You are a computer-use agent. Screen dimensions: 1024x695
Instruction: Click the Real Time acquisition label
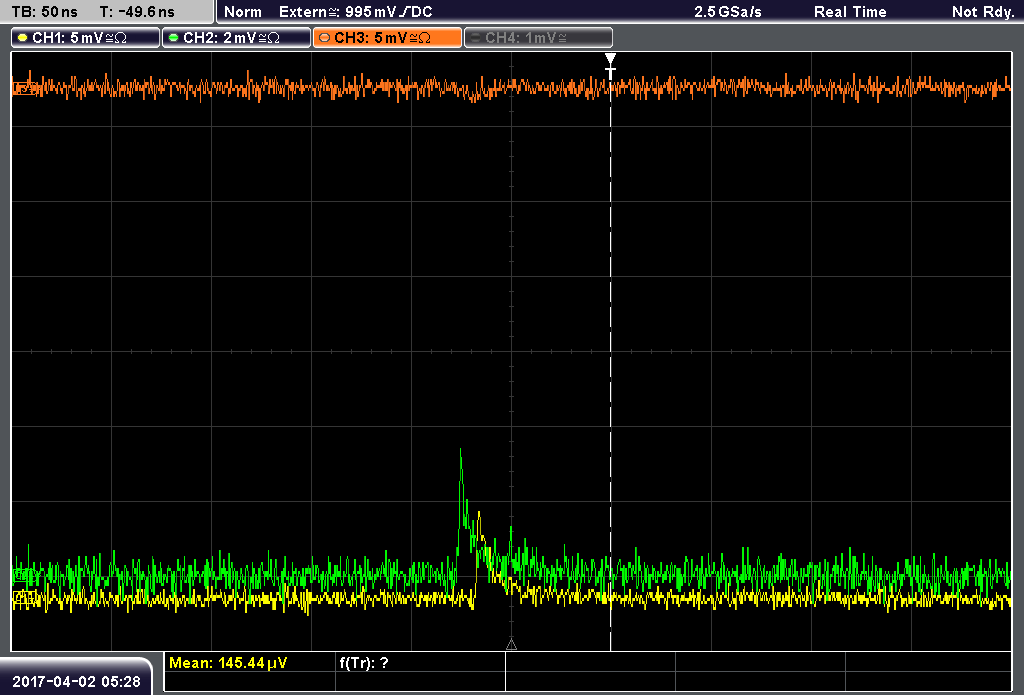tap(850, 12)
